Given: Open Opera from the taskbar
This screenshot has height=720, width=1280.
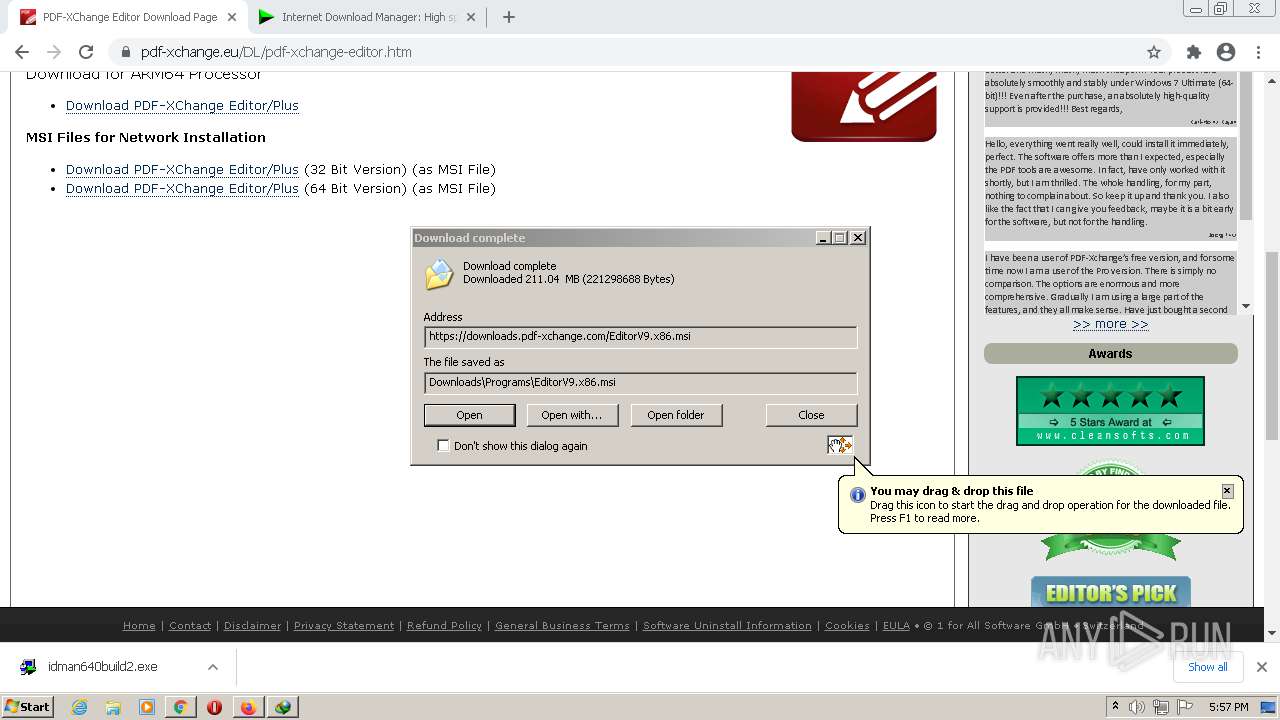Looking at the screenshot, I should [214, 707].
